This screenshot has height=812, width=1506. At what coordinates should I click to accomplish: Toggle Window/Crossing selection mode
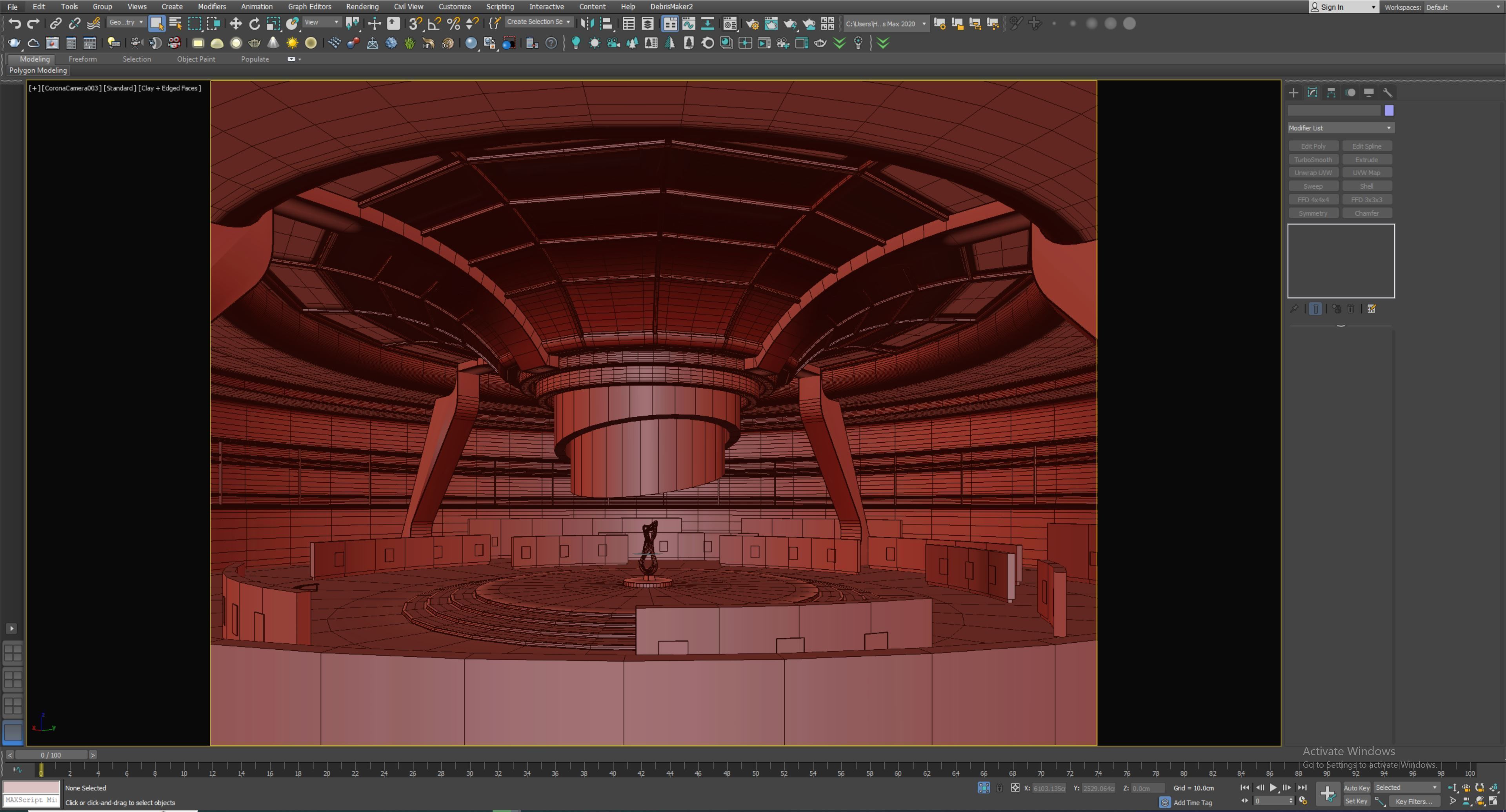pyautogui.click(x=213, y=24)
